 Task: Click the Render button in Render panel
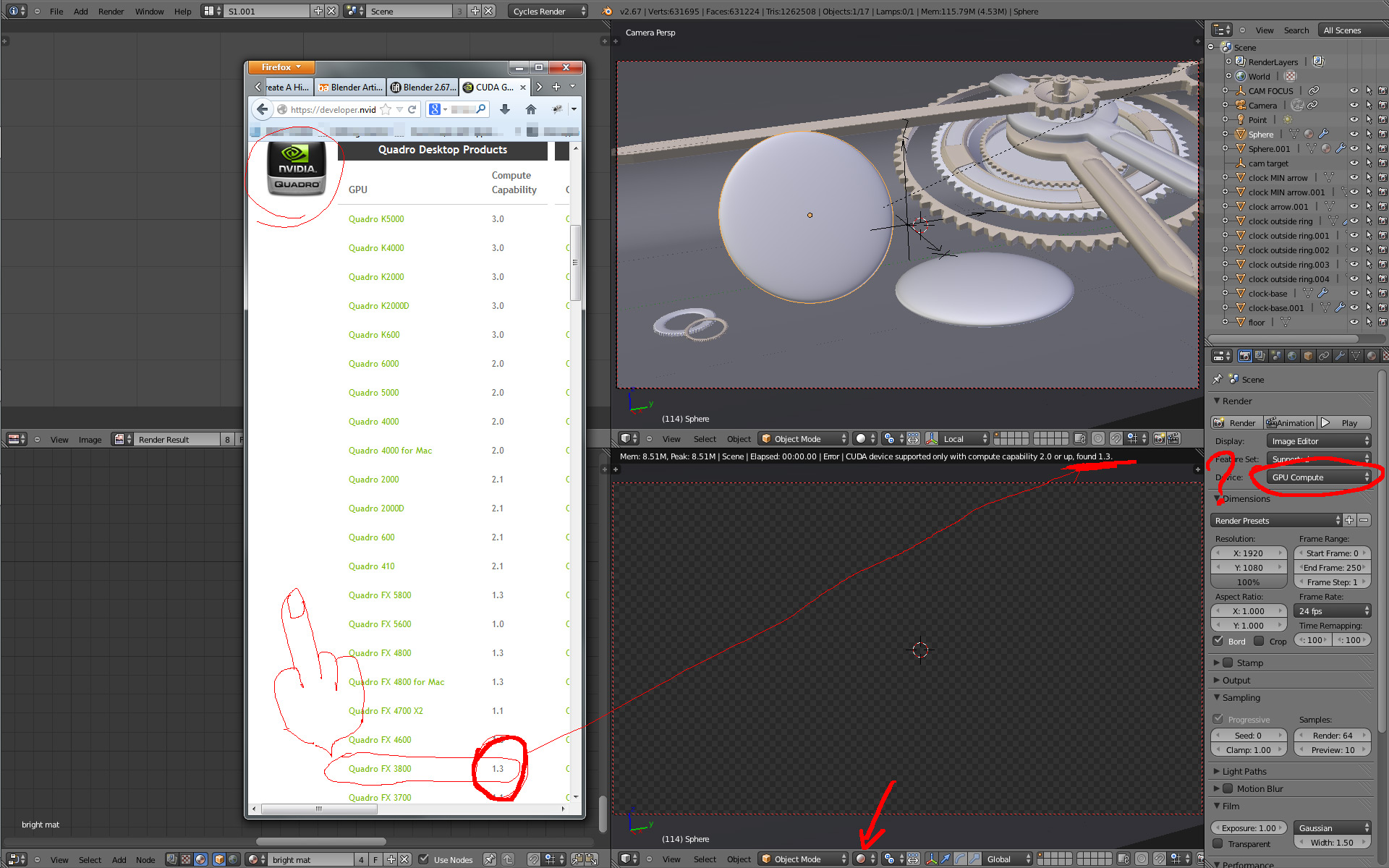coord(1236,423)
